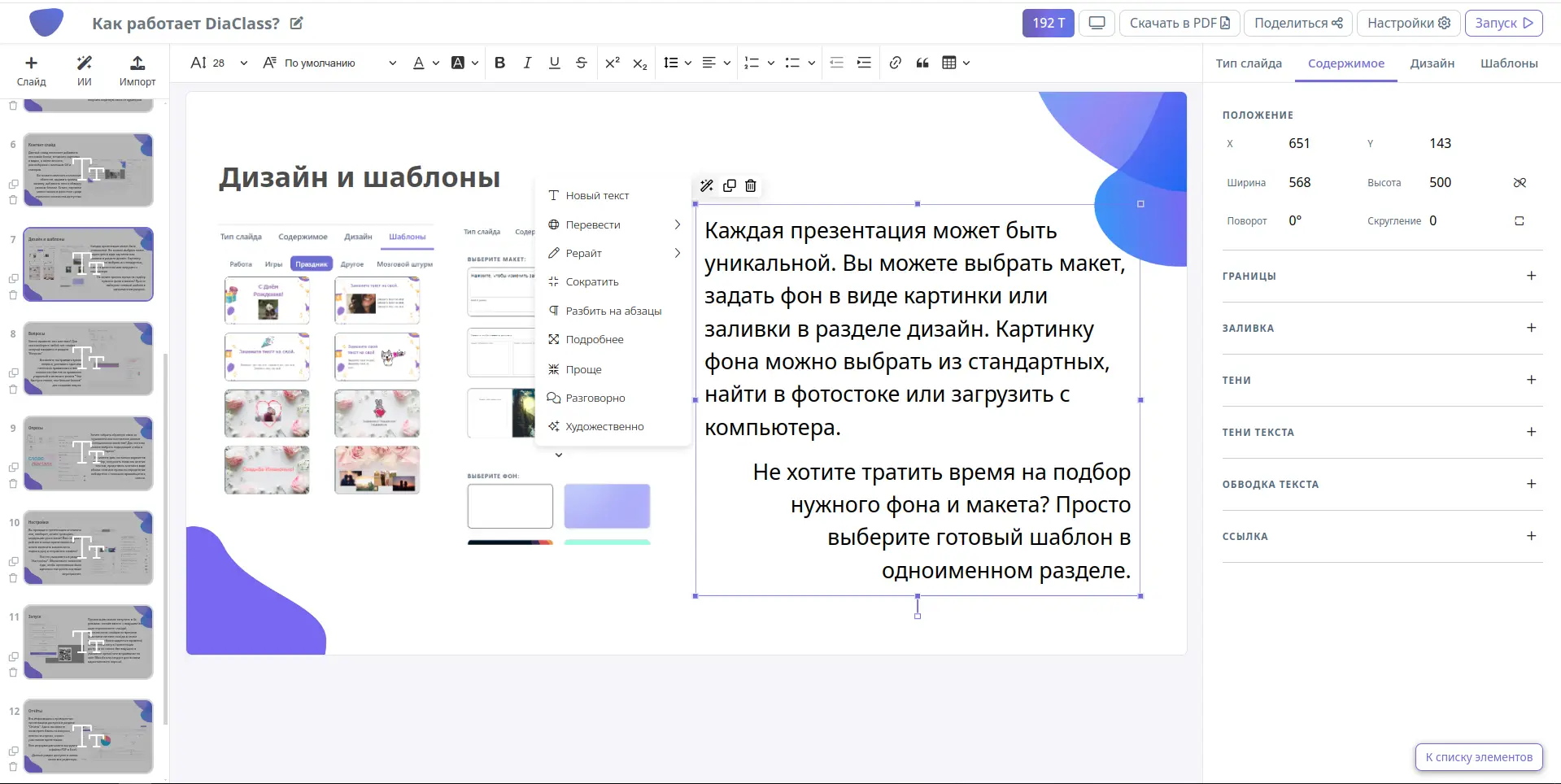Click Скачать в PDF button
Image resolution: width=1561 pixels, height=784 pixels.
click(1179, 23)
